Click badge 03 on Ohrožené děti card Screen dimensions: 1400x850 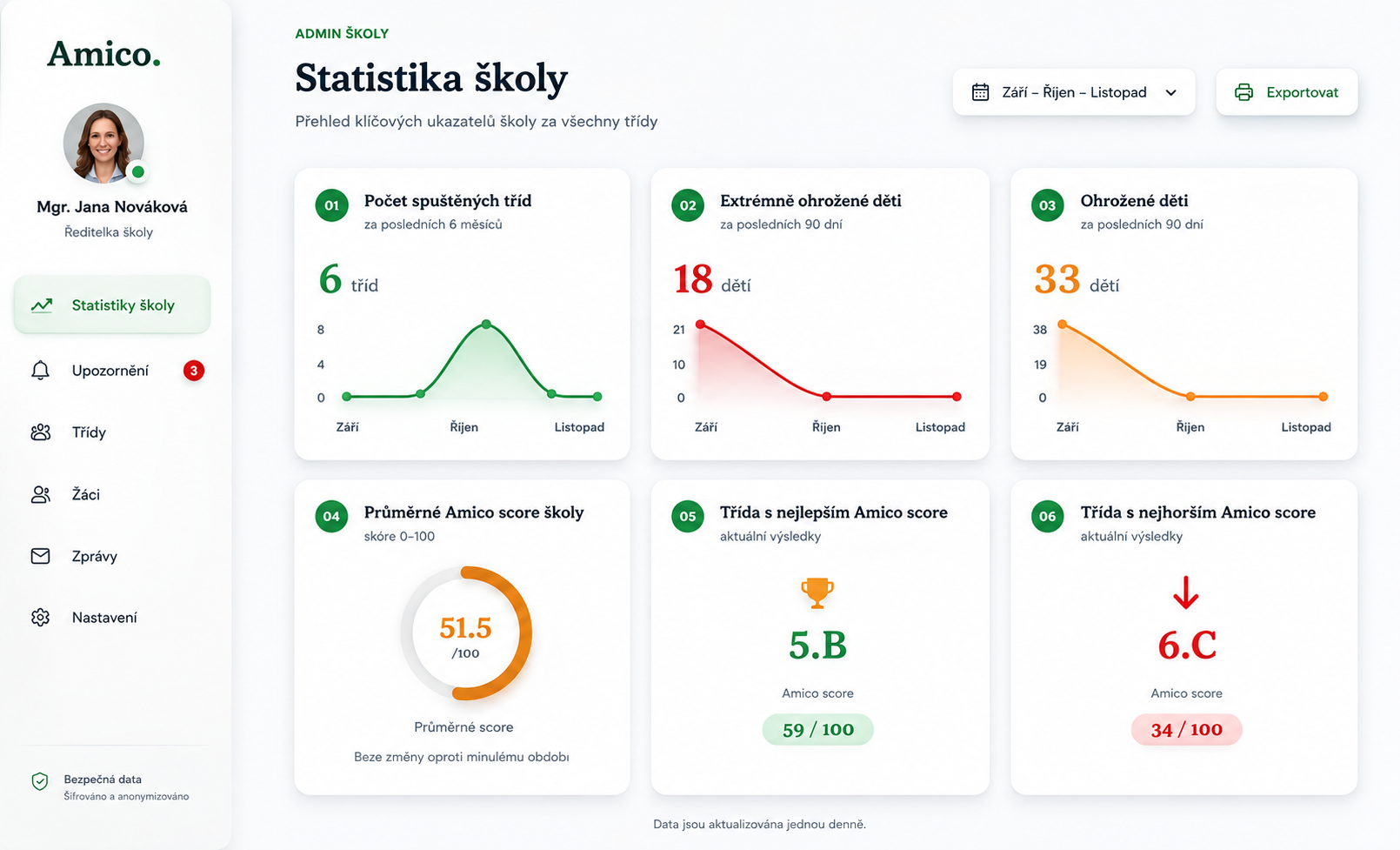point(1047,205)
